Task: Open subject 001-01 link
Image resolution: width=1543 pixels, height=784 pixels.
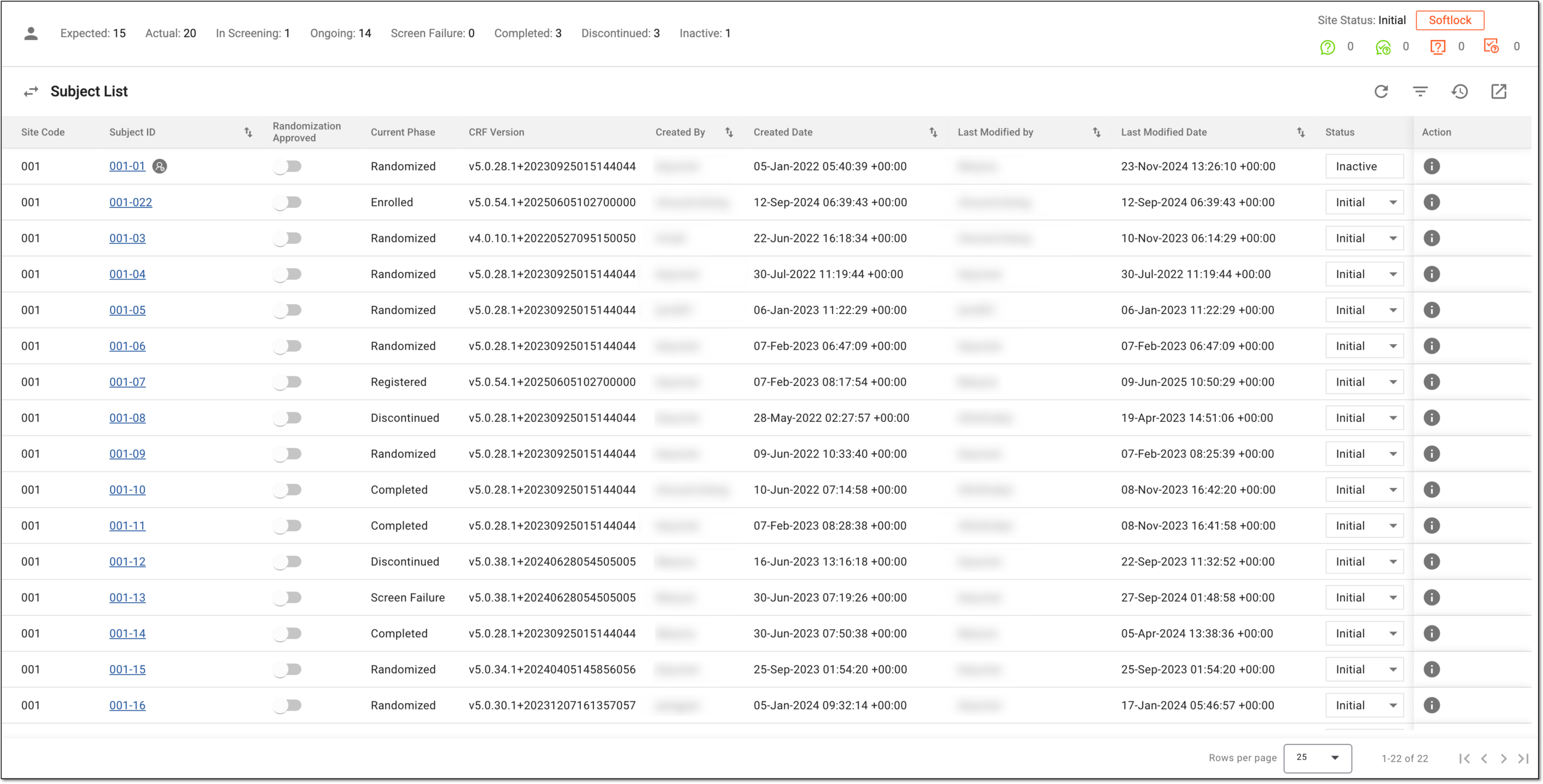Action: [127, 167]
